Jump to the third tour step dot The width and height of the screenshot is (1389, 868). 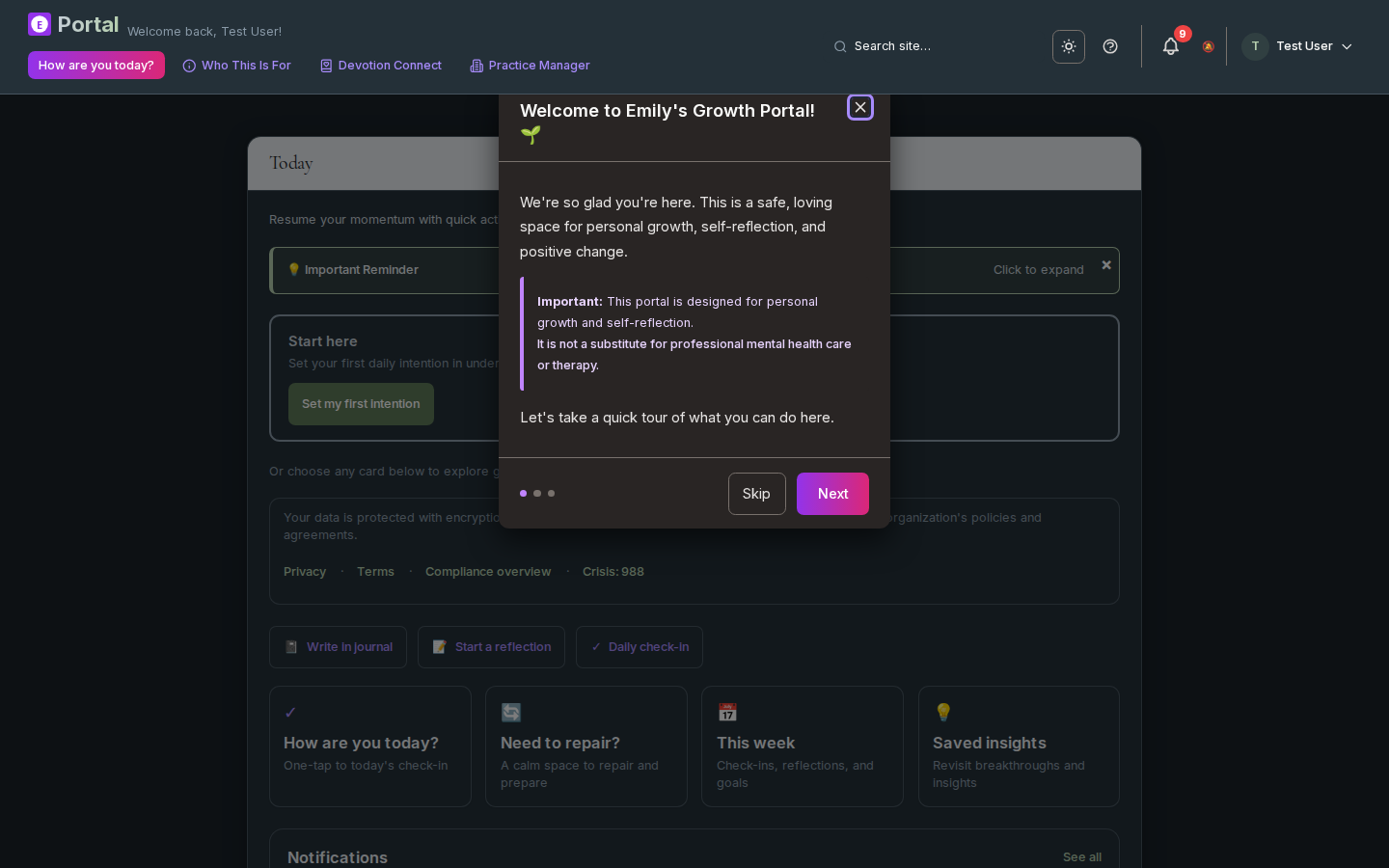[x=552, y=494]
